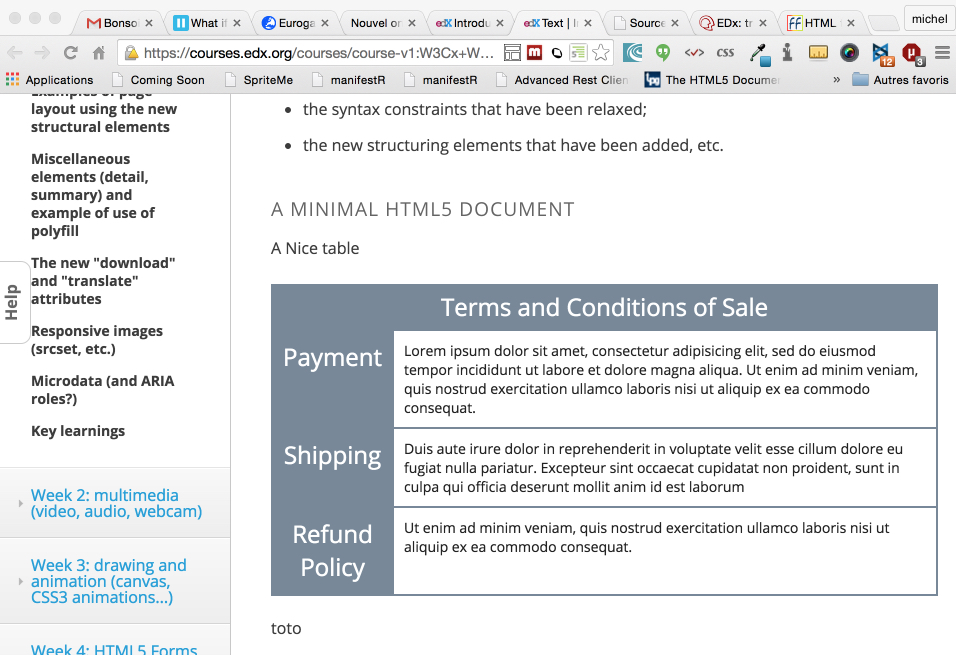
Task: Click the red 'm' extension icon
Action: pyautogui.click(x=535, y=53)
